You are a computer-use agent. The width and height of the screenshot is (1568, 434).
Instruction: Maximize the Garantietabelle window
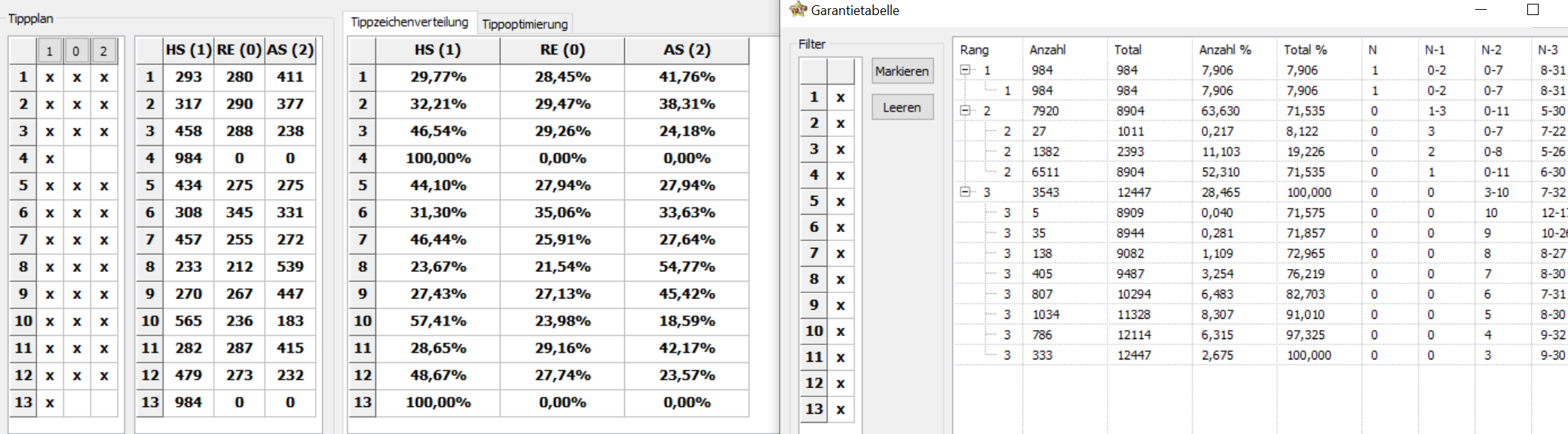[1533, 10]
